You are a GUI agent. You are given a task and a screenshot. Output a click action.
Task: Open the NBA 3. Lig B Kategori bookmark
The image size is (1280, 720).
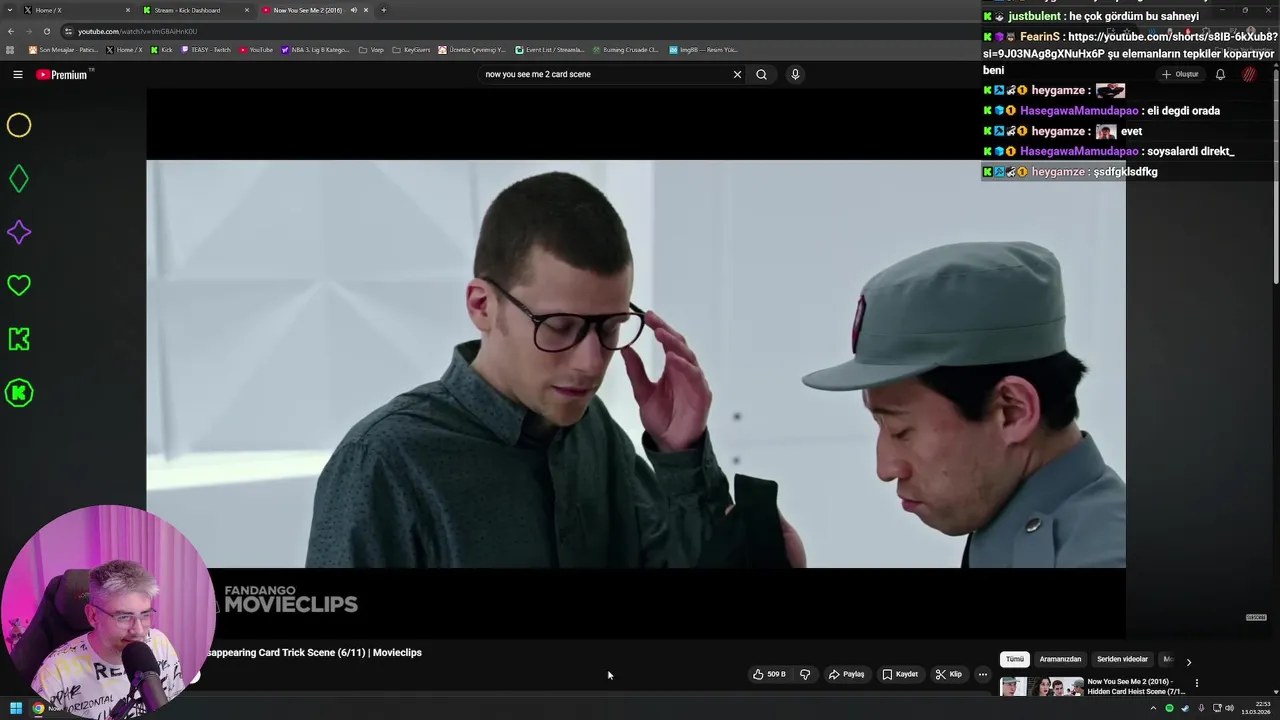tap(315, 50)
